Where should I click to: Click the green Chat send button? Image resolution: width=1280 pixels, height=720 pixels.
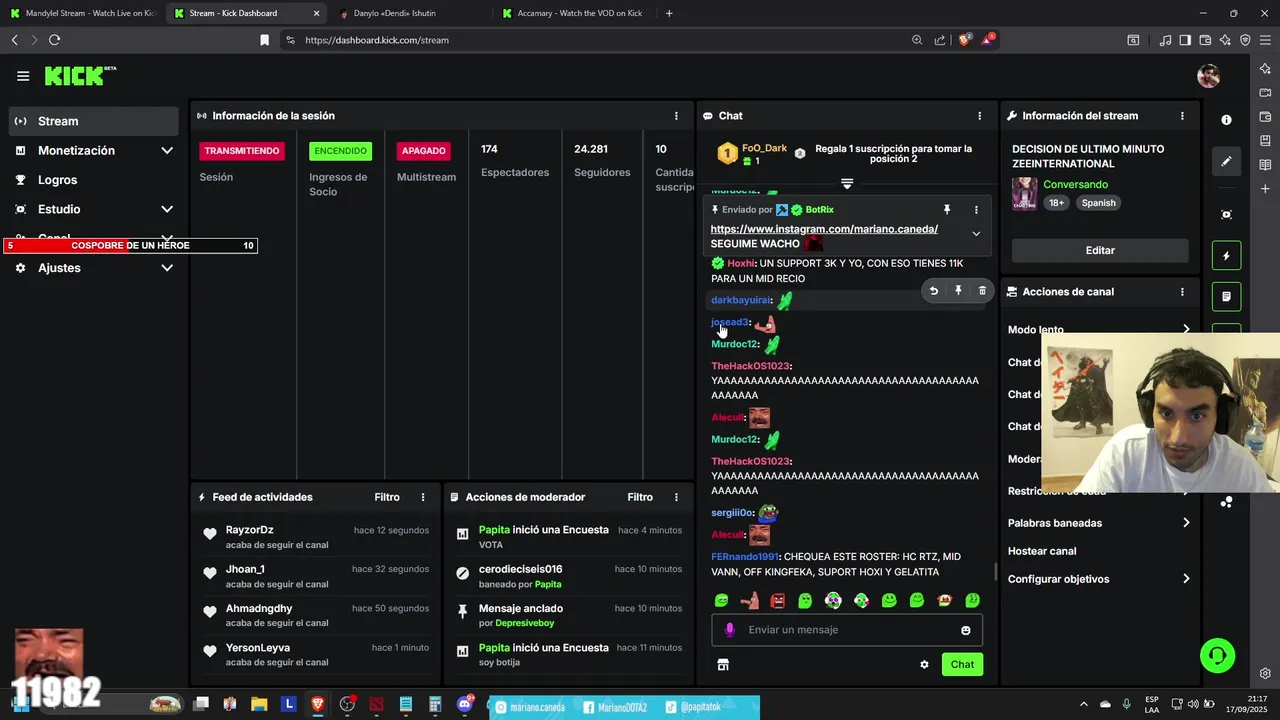pos(962,664)
